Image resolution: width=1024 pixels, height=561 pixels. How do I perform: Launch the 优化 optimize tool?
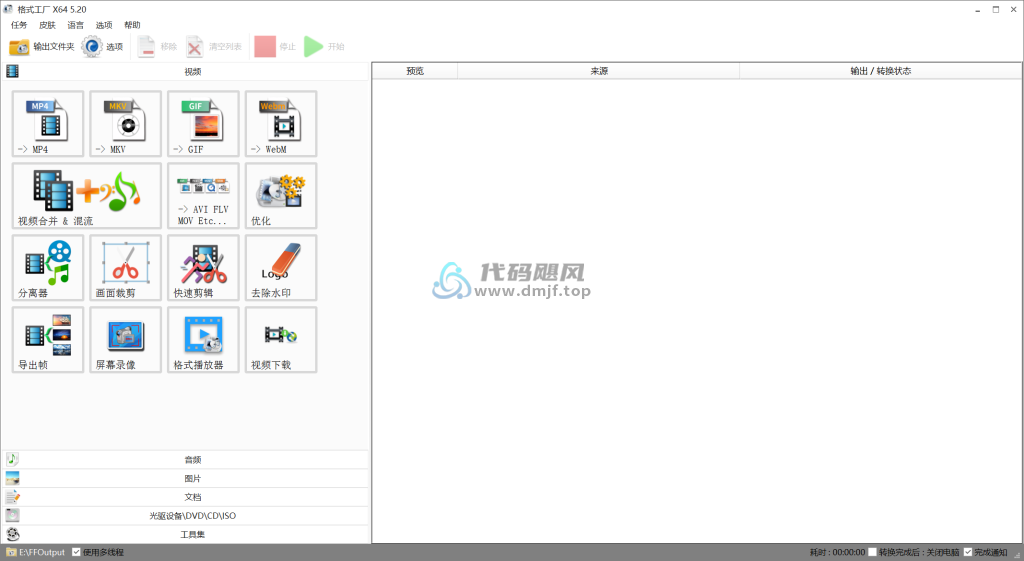tap(281, 195)
